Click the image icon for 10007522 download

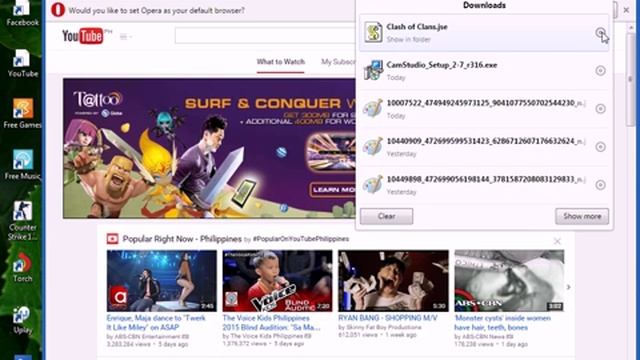(x=373, y=108)
